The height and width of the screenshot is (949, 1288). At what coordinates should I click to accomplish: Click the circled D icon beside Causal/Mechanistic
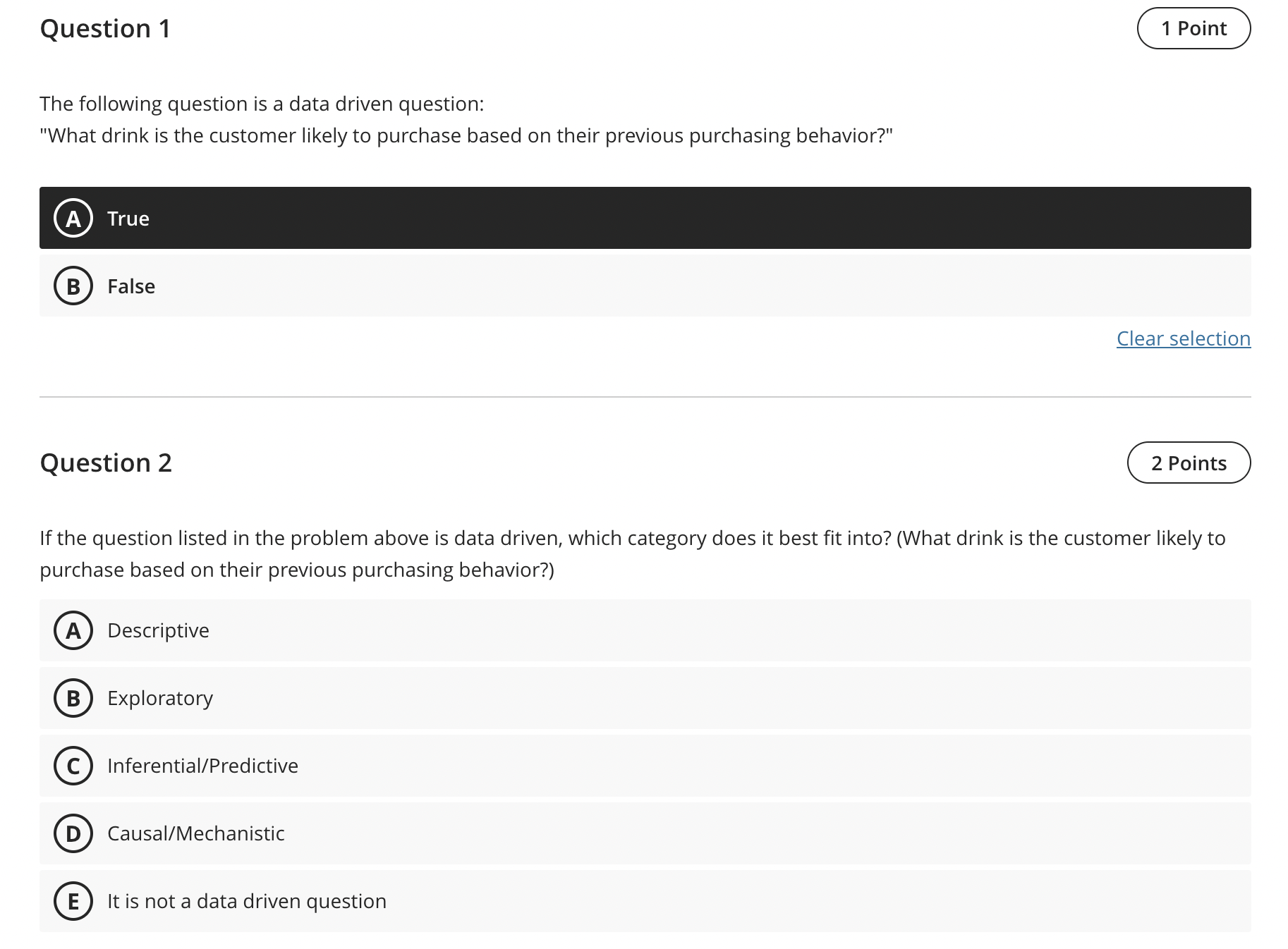(73, 833)
